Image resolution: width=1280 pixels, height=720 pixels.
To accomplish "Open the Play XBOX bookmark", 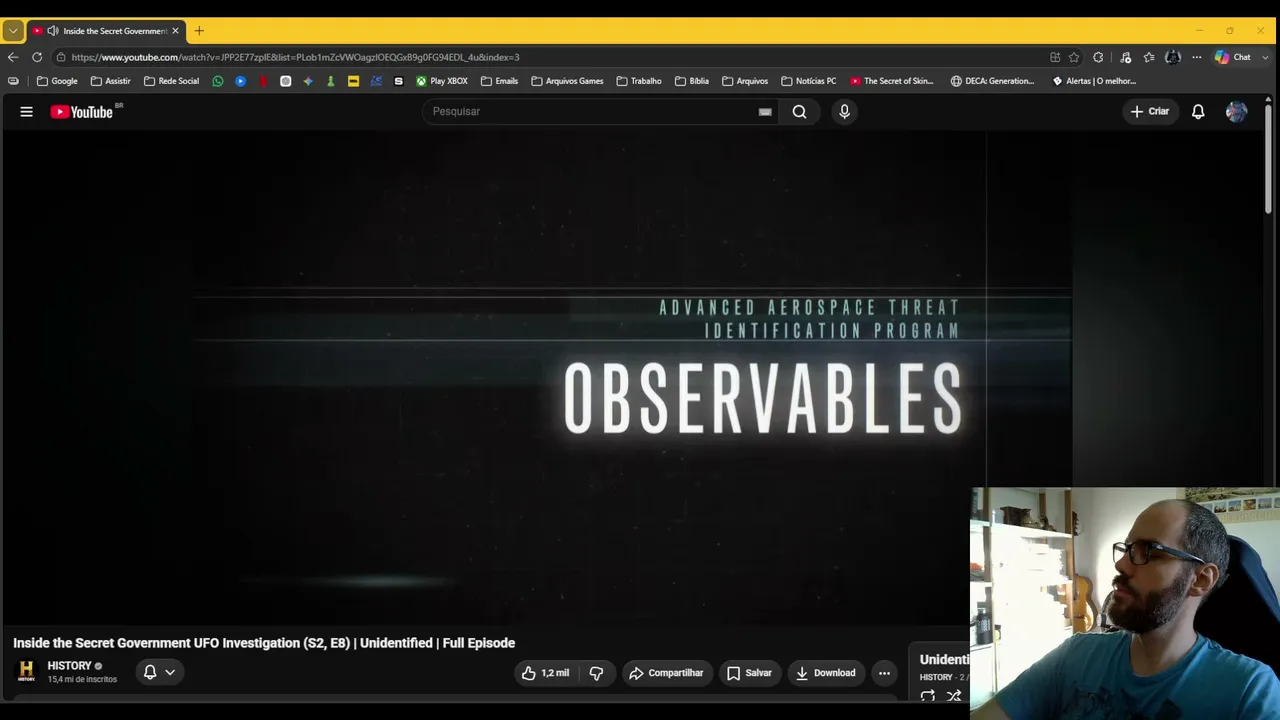I will click(x=442, y=81).
